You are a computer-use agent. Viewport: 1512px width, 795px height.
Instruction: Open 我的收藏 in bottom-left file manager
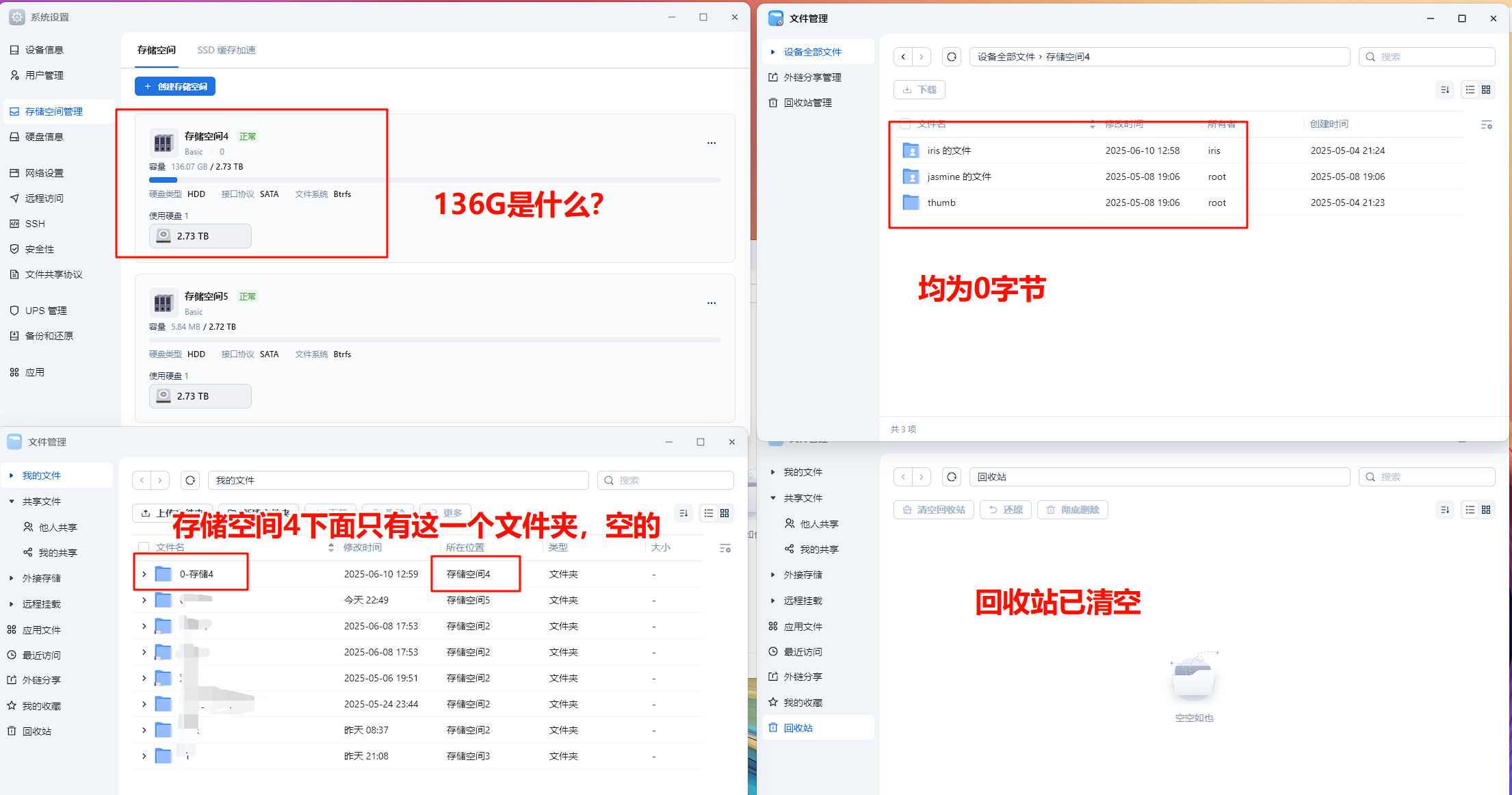click(x=42, y=706)
